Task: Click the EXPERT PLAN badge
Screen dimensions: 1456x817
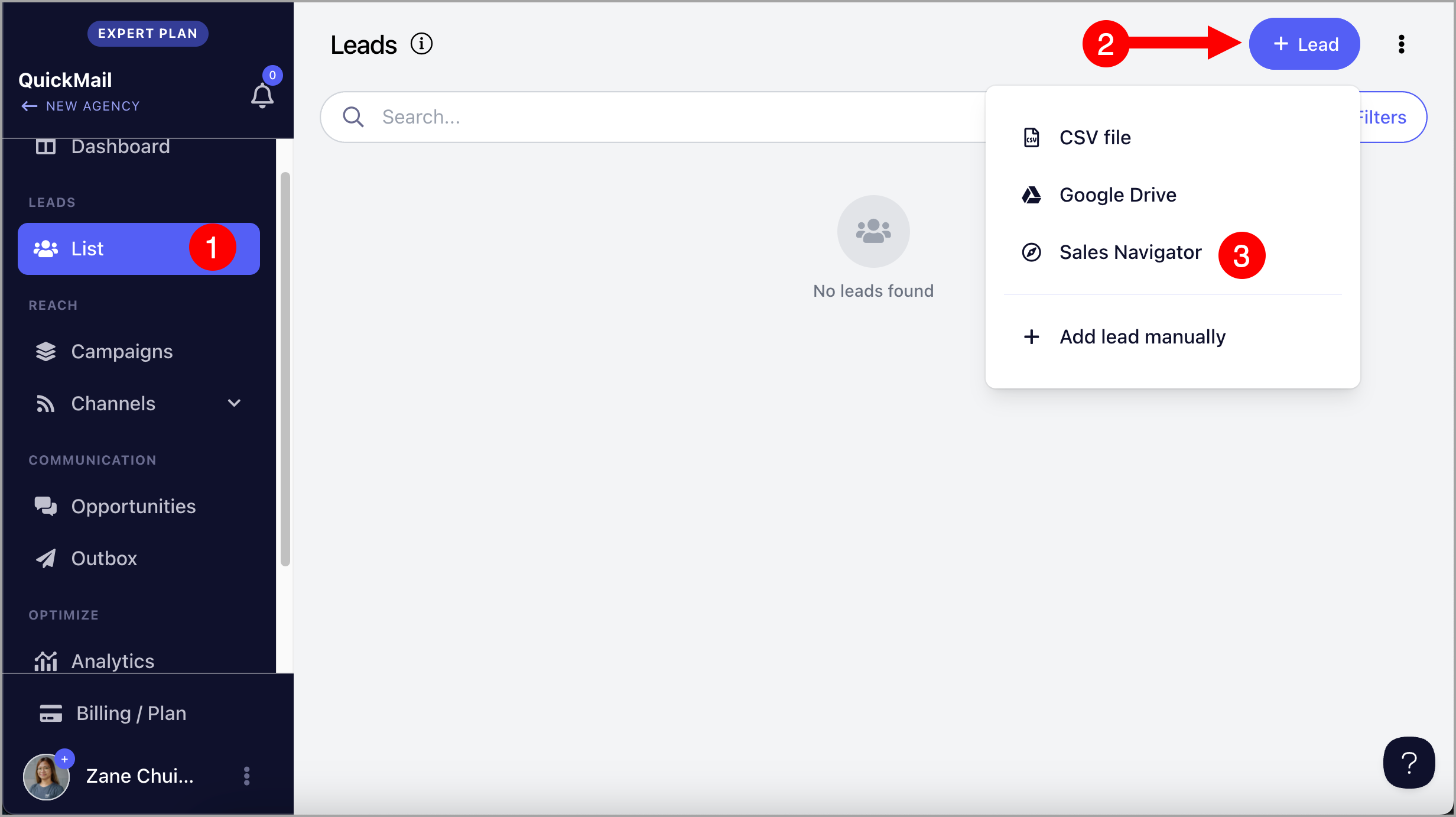Action: click(148, 34)
